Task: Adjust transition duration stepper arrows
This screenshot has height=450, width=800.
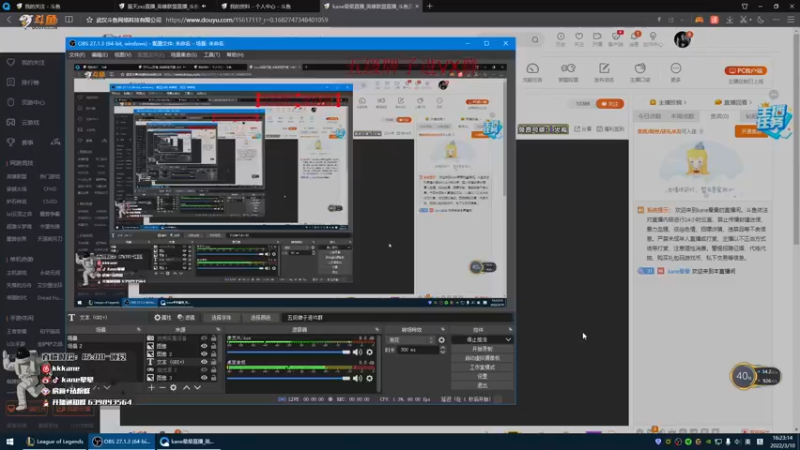Action: (442, 350)
